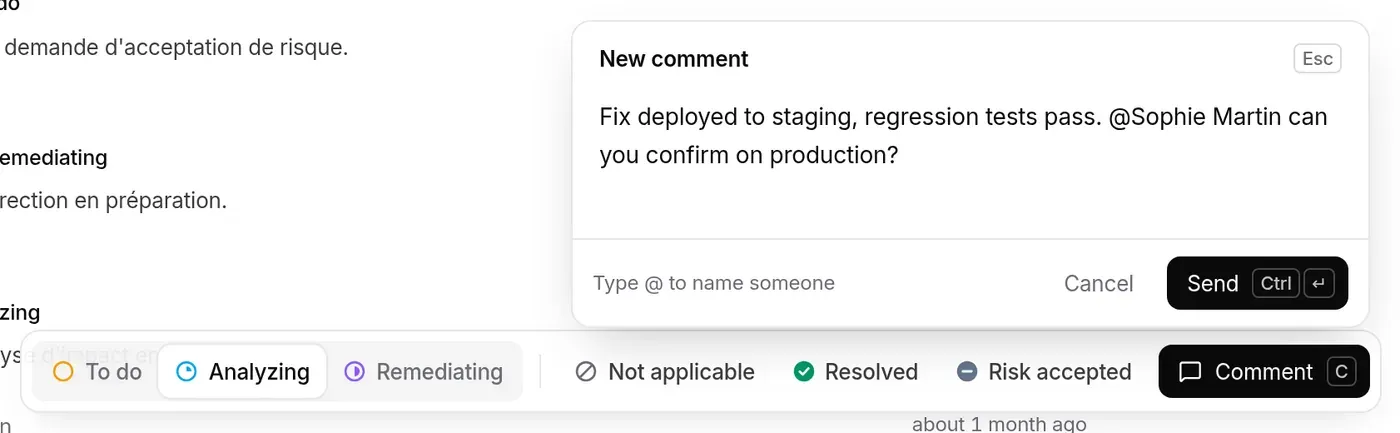Click the gray minus Risk accepted icon
Image resolution: width=1400 pixels, height=433 pixels.
point(967,372)
